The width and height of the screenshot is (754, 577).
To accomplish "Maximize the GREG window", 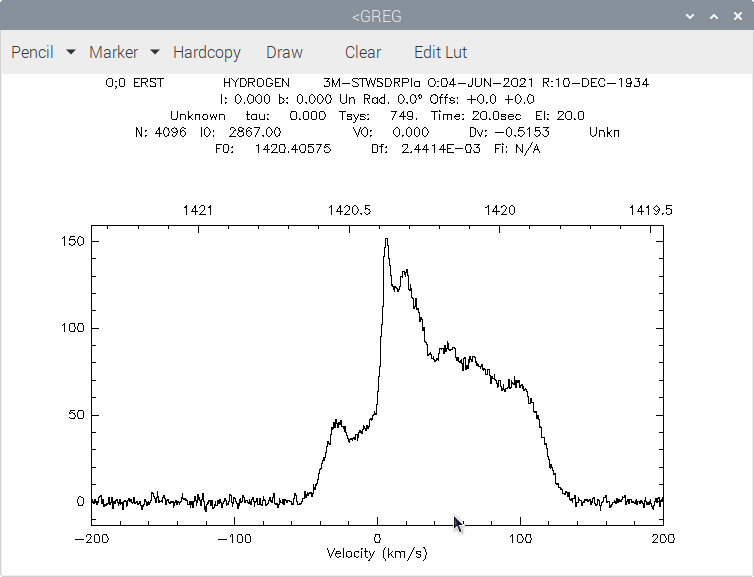I will coord(714,16).
